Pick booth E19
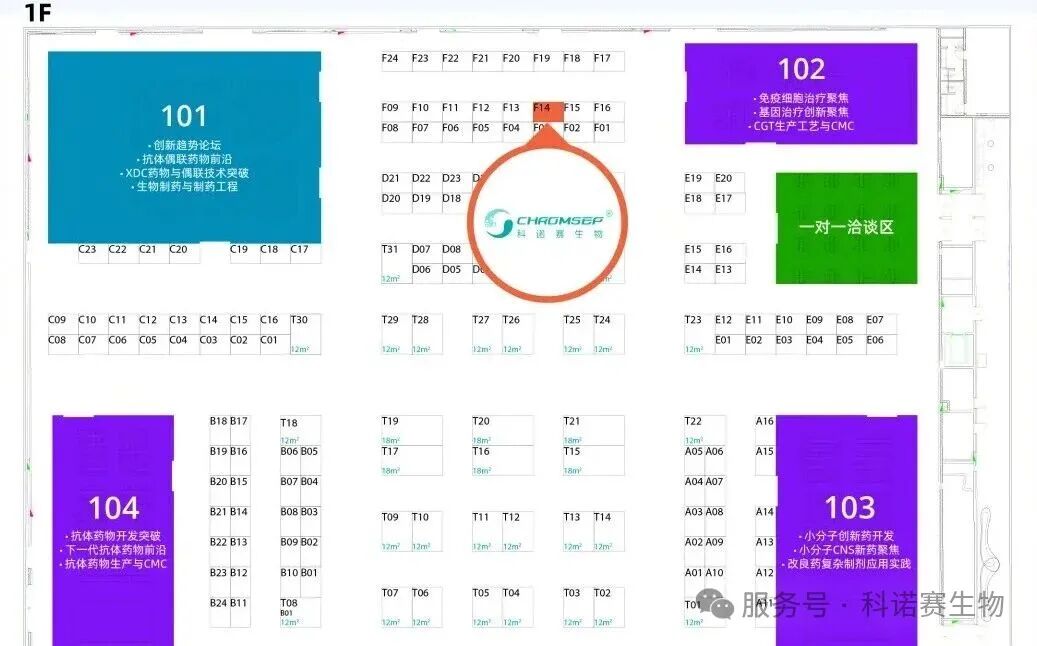The width and height of the screenshot is (1037, 646). tap(699, 182)
